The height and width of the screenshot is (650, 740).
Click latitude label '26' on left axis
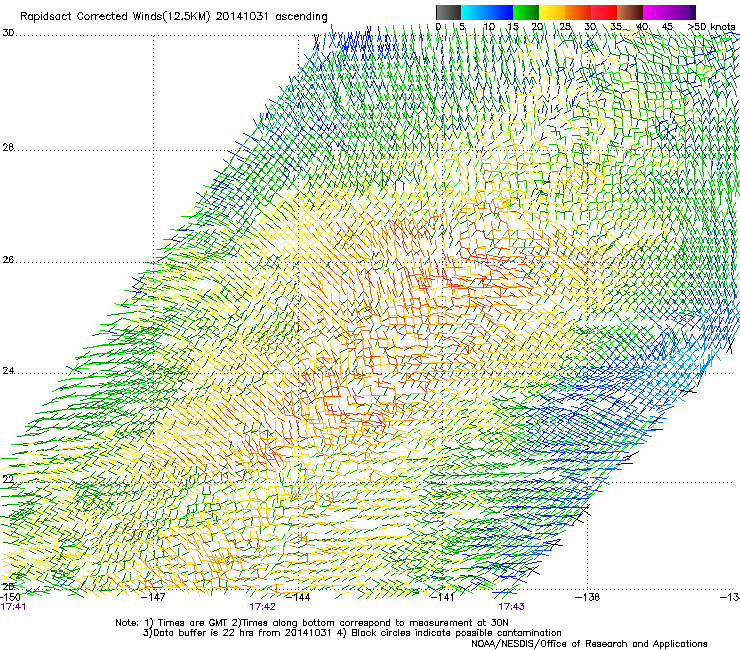pos(8,260)
